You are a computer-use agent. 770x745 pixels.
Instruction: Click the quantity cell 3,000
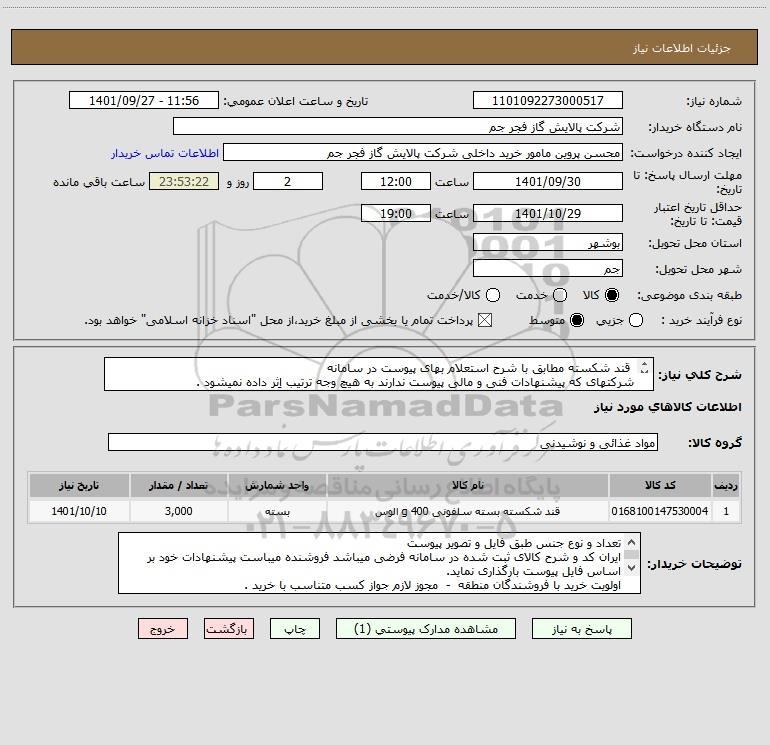point(179,511)
